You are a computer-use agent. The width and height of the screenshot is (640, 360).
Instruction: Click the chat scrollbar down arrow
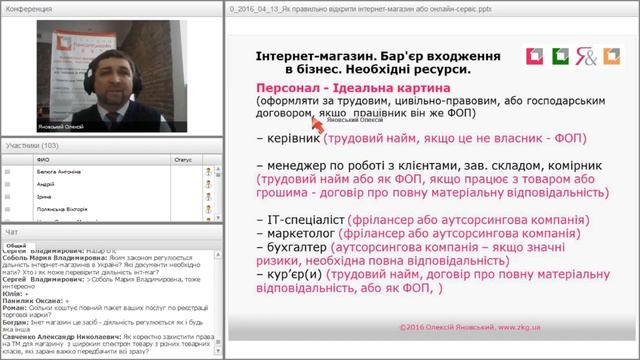(218, 351)
